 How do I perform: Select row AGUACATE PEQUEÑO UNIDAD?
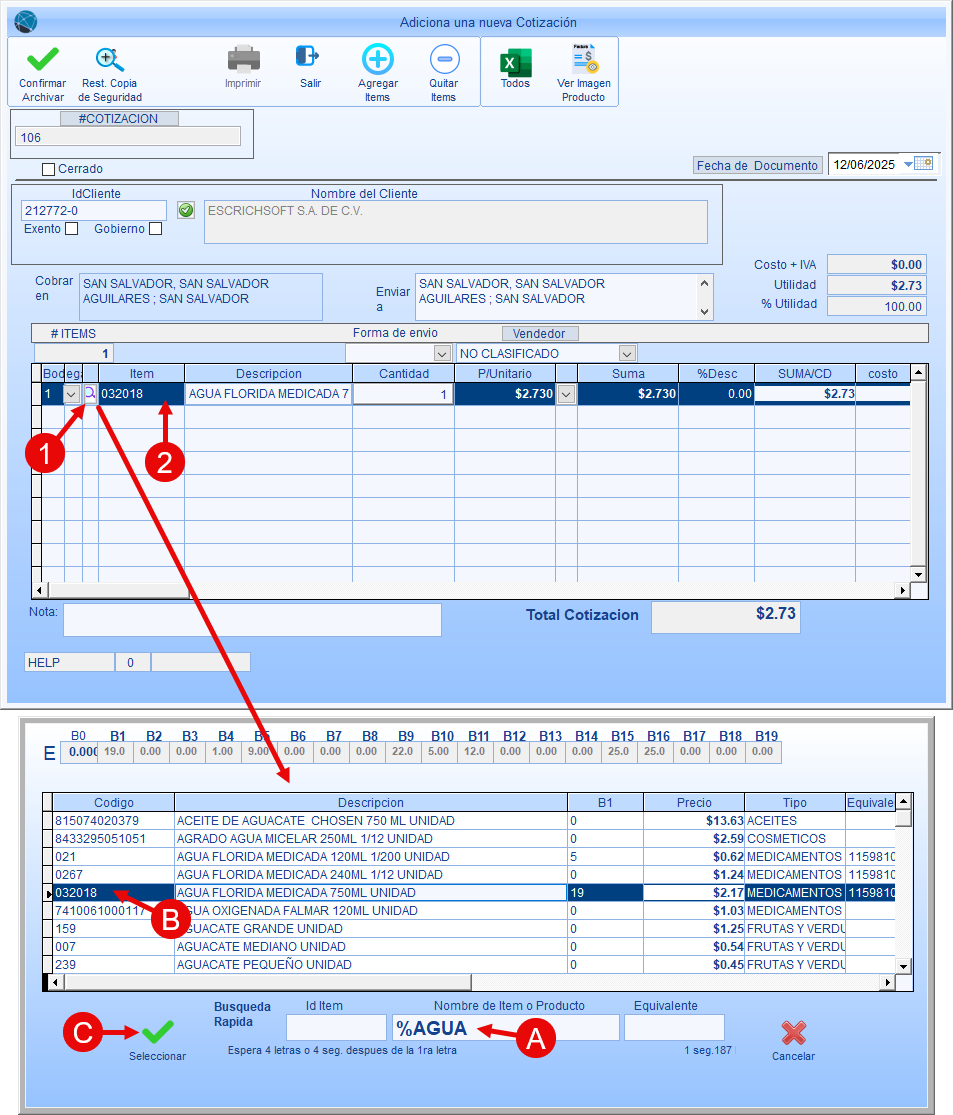(474, 965)
